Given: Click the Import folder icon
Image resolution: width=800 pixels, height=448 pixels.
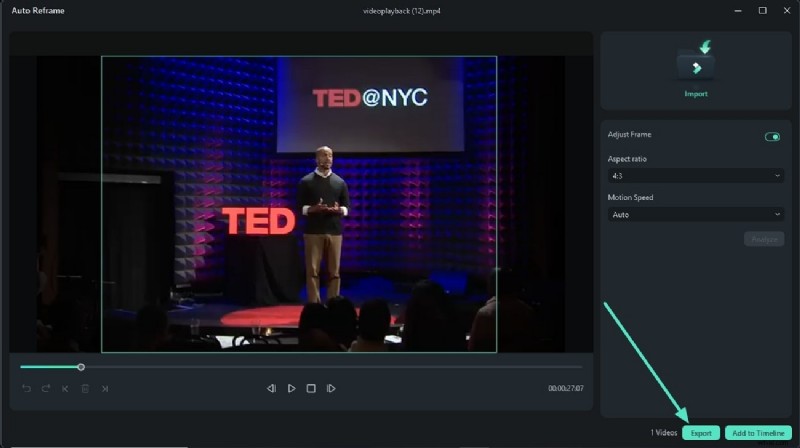Looking at the screenshot, I should [x=695, y=64].
